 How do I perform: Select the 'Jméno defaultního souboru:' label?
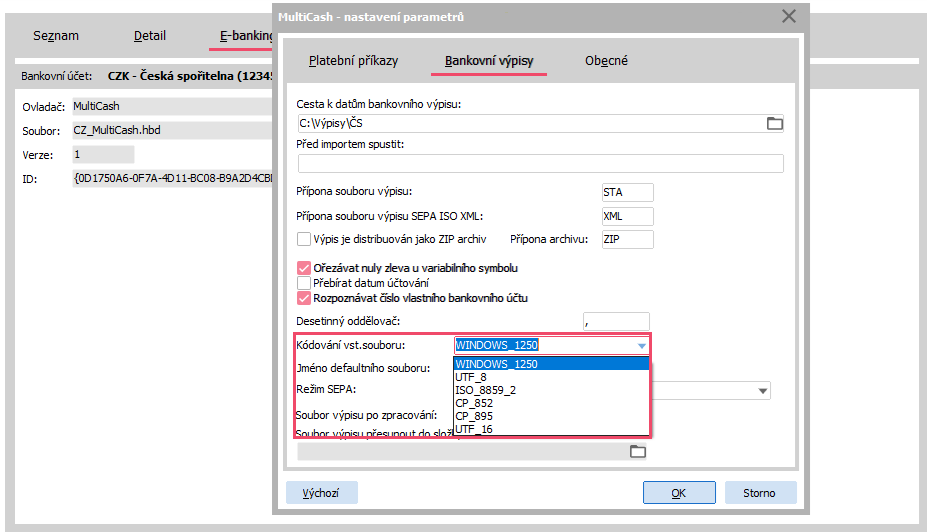363,368
